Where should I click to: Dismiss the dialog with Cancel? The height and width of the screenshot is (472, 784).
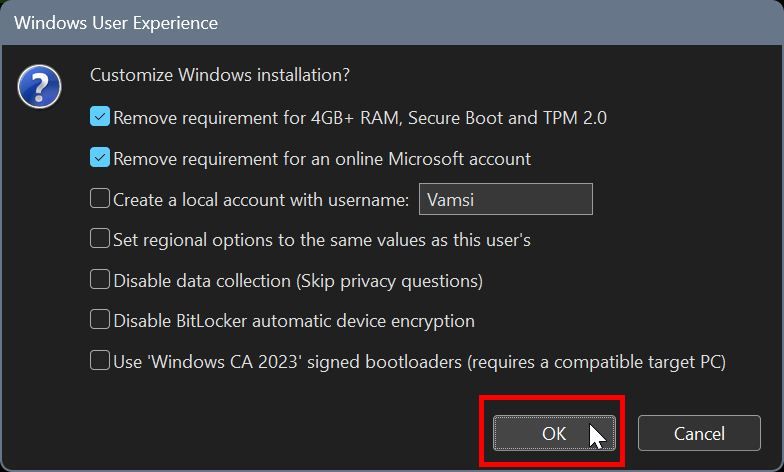point(699,433)
